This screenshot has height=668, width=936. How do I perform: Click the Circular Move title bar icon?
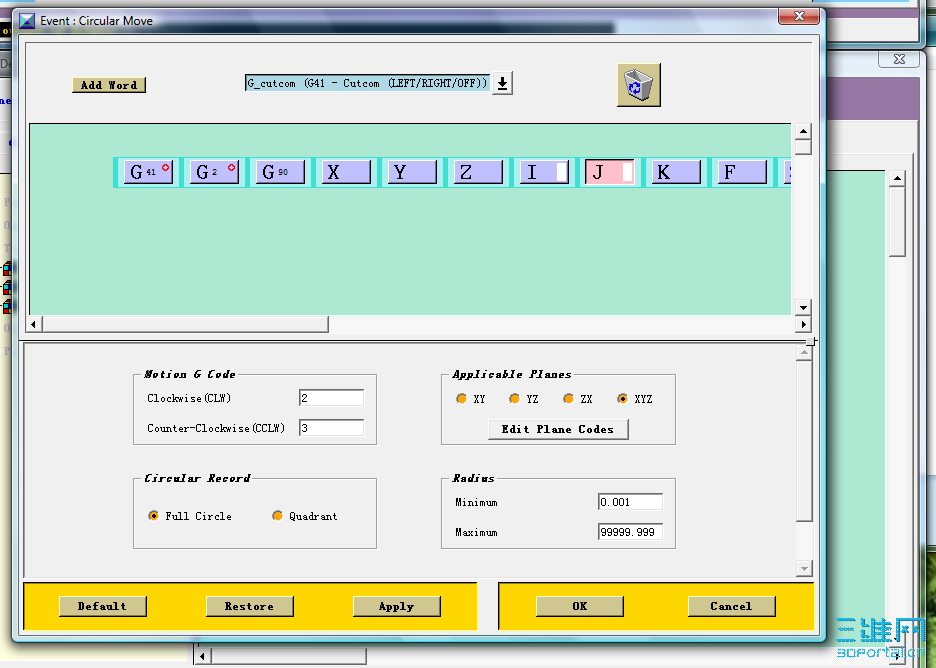coord(27,21)
